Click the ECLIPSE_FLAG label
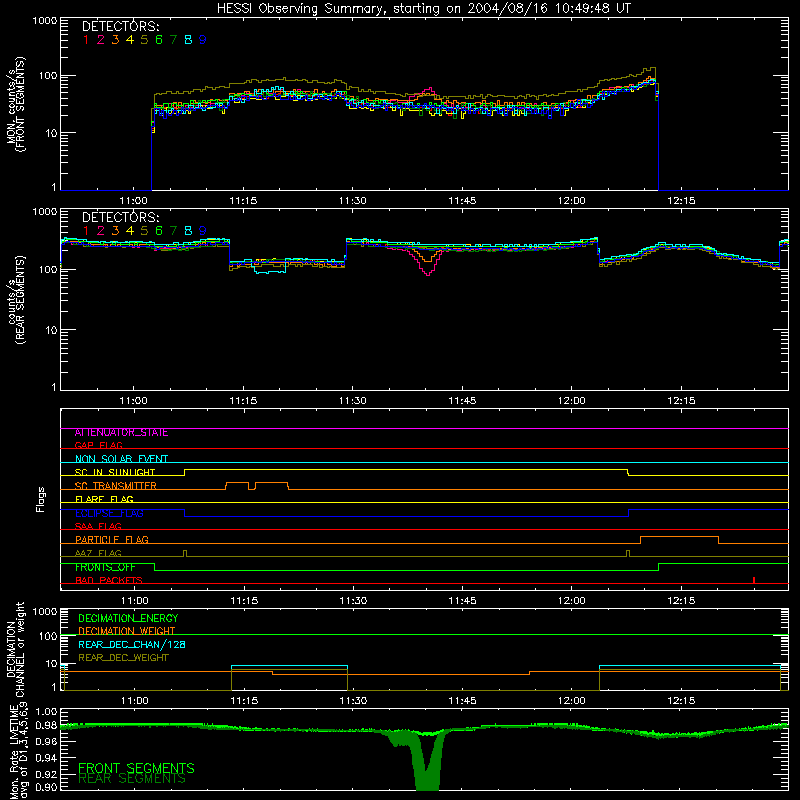The height and width of the screenshot is (800, 800). point(109,513)
